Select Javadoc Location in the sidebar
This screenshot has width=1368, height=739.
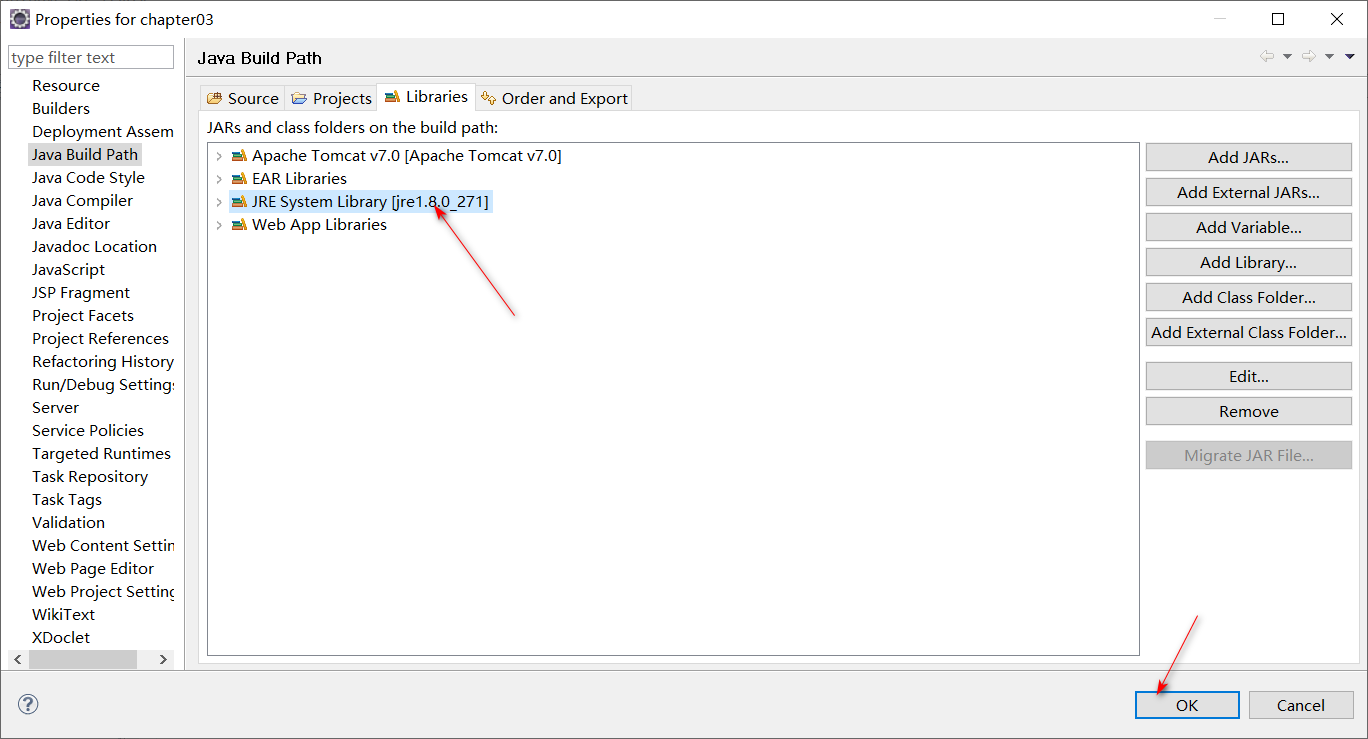pyautogui.click(x=94, y=247)
